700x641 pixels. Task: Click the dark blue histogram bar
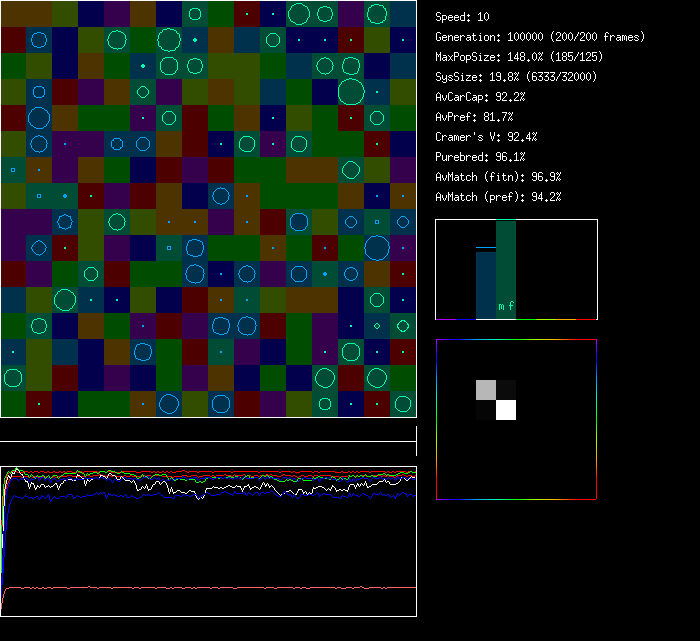coord(485,285)
